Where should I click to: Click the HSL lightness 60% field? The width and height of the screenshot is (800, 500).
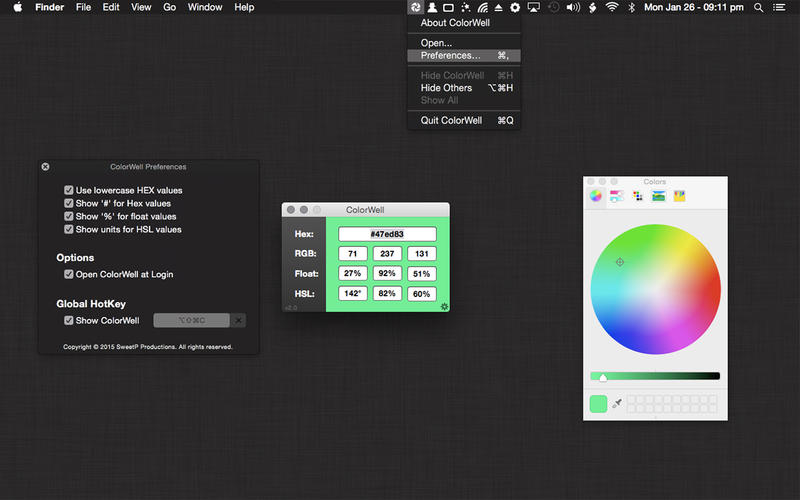pos(422,293)
